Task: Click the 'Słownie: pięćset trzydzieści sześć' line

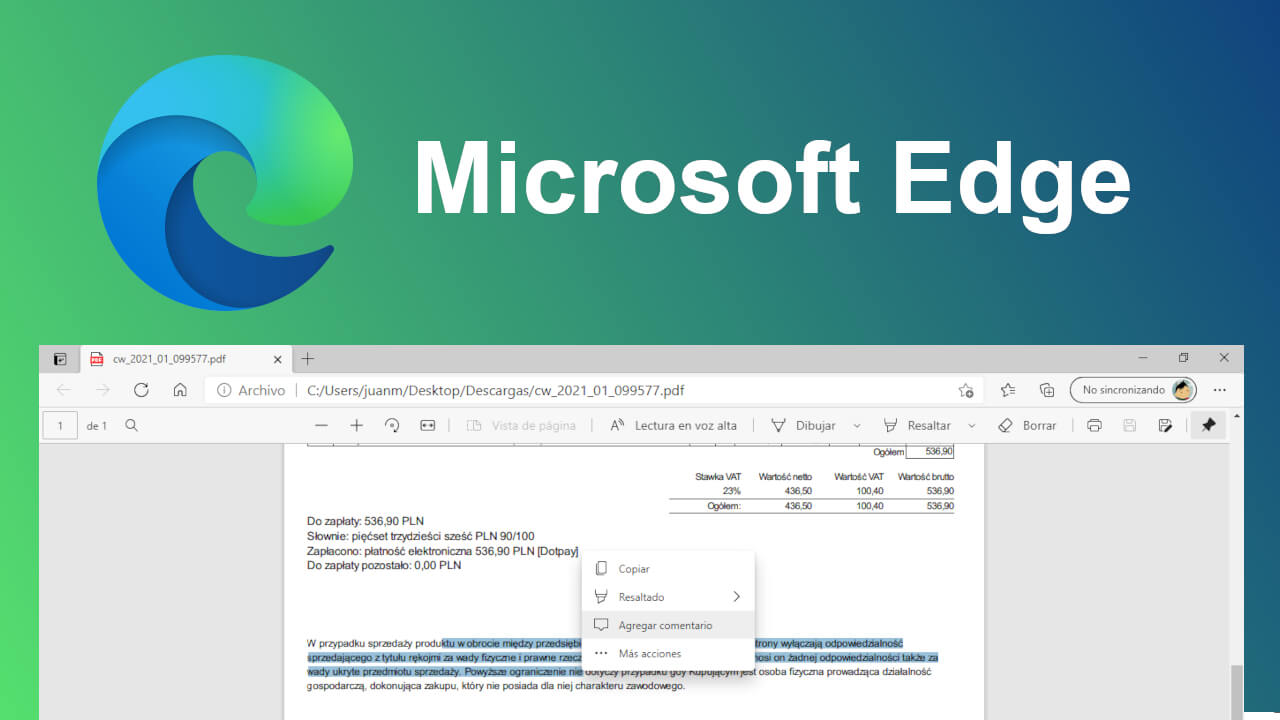Action: (x=420, y=536)
